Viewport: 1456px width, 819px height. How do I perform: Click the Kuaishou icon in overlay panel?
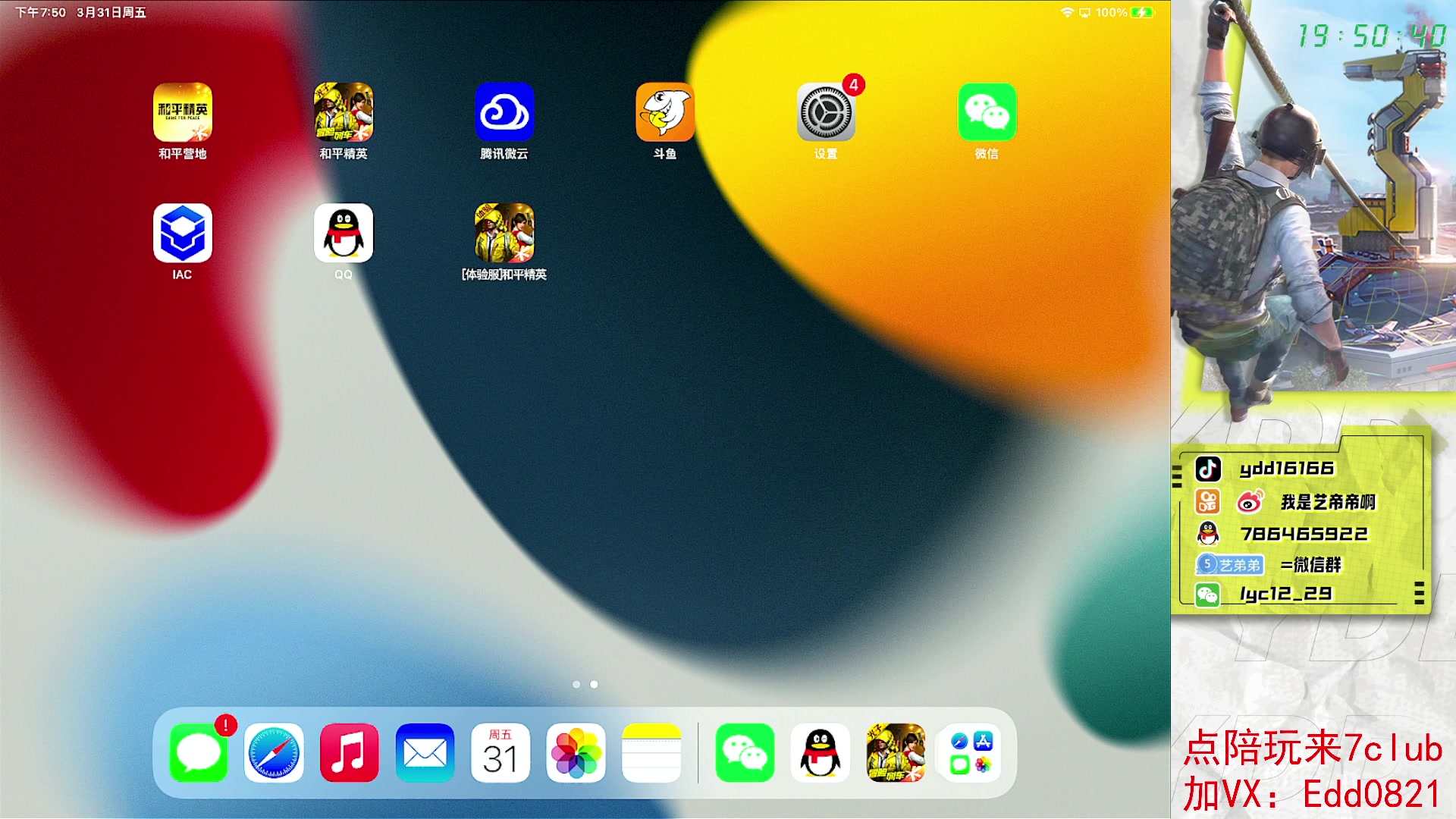pos(1208,501)
